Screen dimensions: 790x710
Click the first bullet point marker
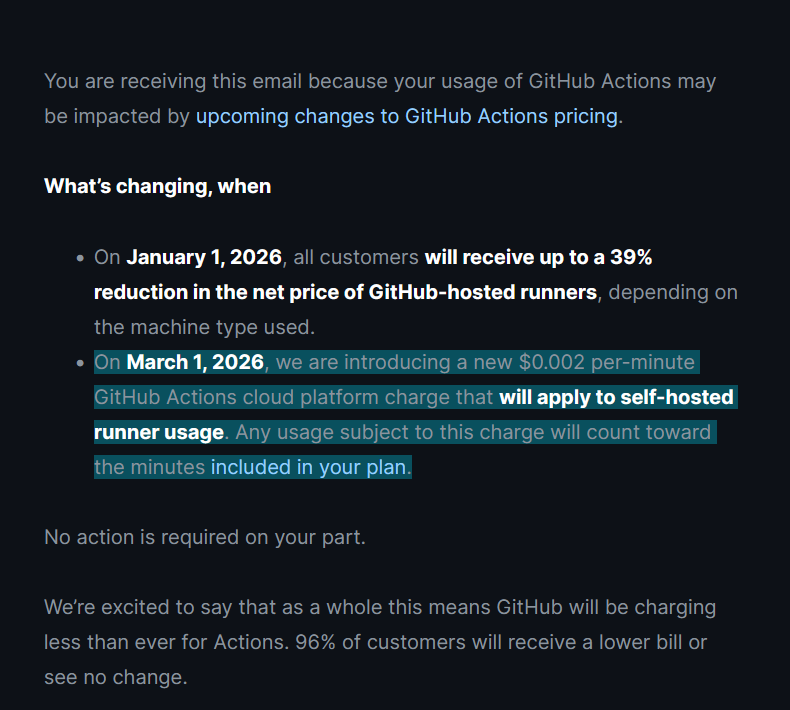[80, 258]
